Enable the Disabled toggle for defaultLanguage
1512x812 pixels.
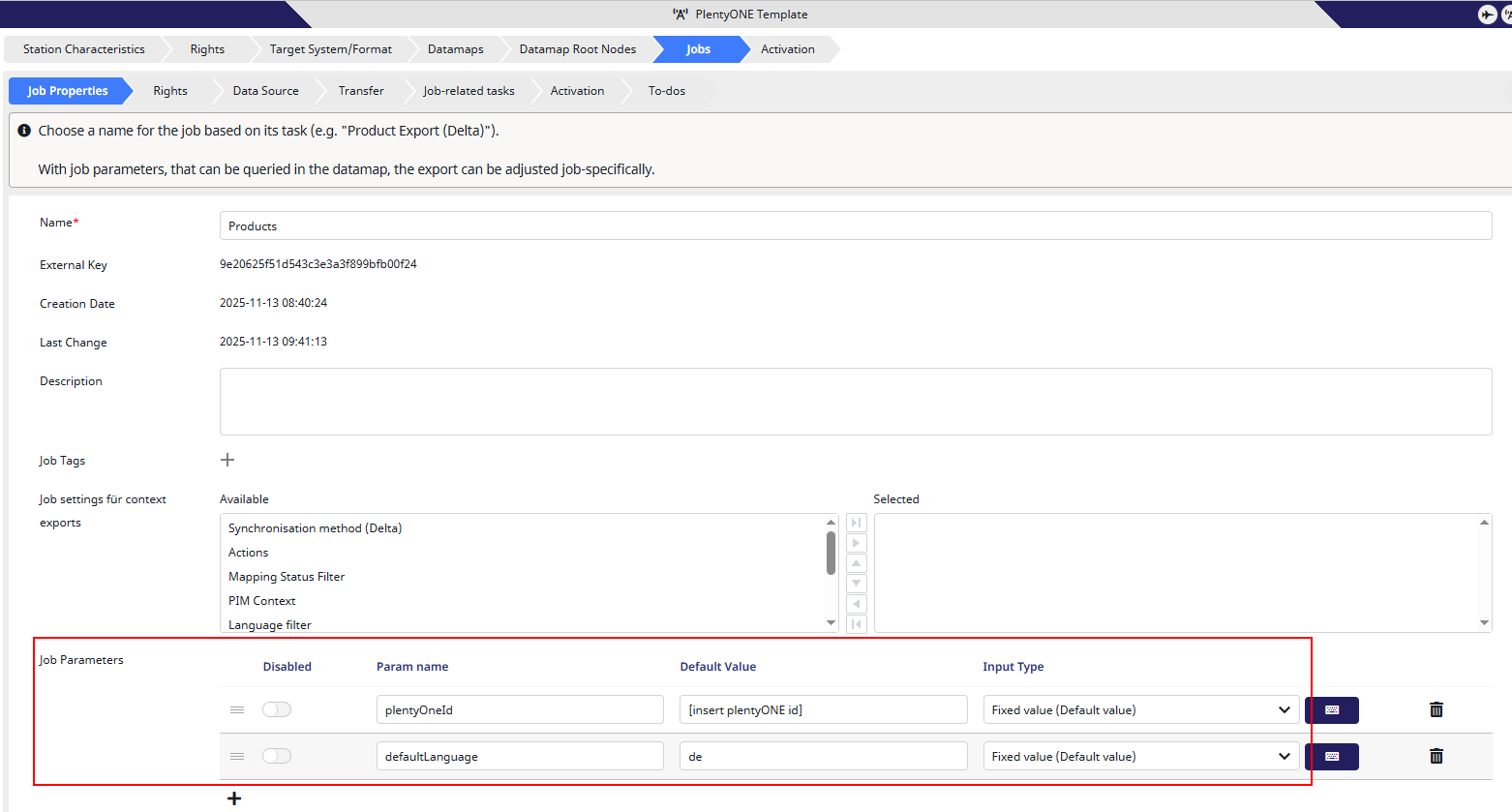pyautogui.click(x=277, y=756)
